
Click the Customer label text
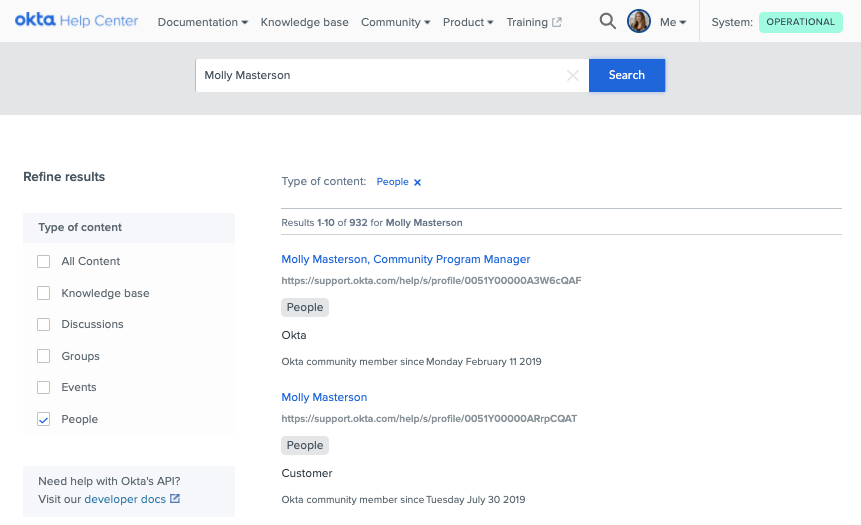[x=306, y=473]
